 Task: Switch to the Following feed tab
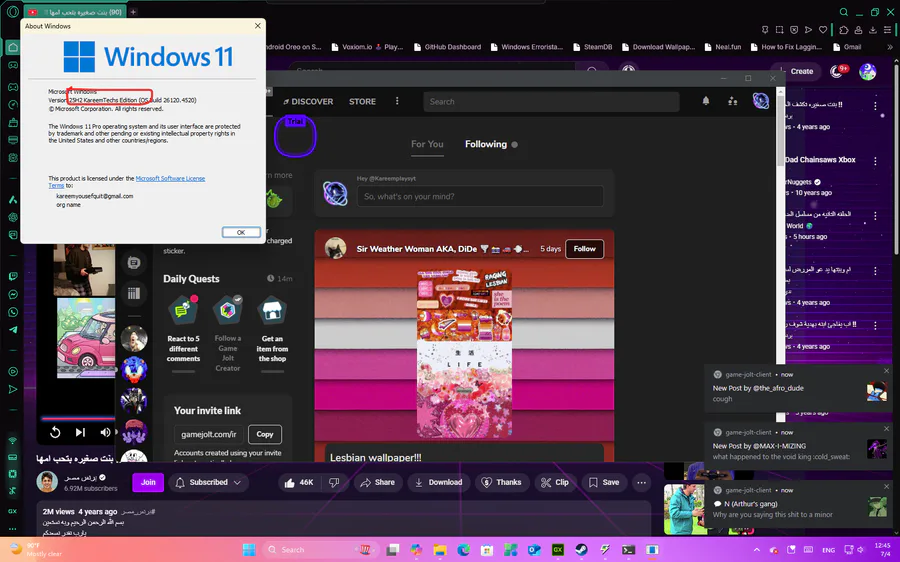[x=486, y=144]
